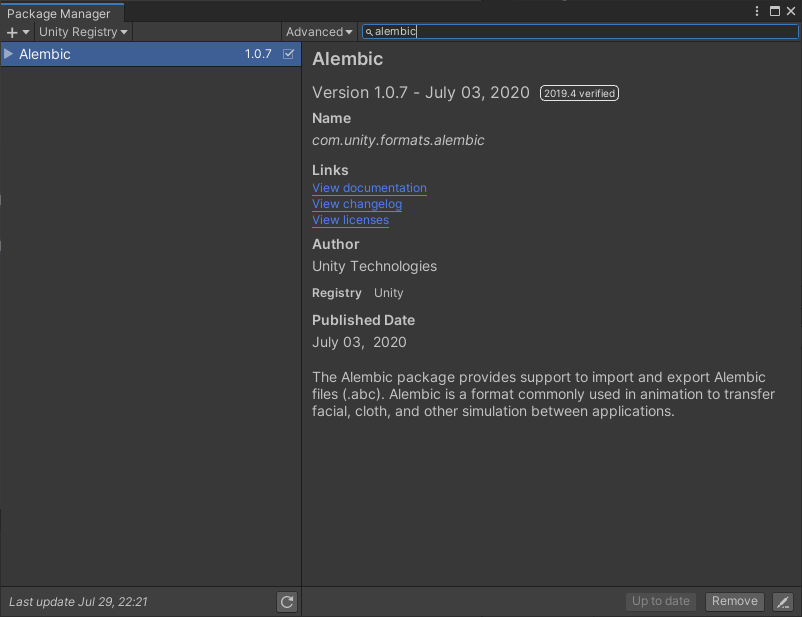Screen dimensions: 802x617
Task: Open the Unity Registry dropdown
Action: (83, 32)
